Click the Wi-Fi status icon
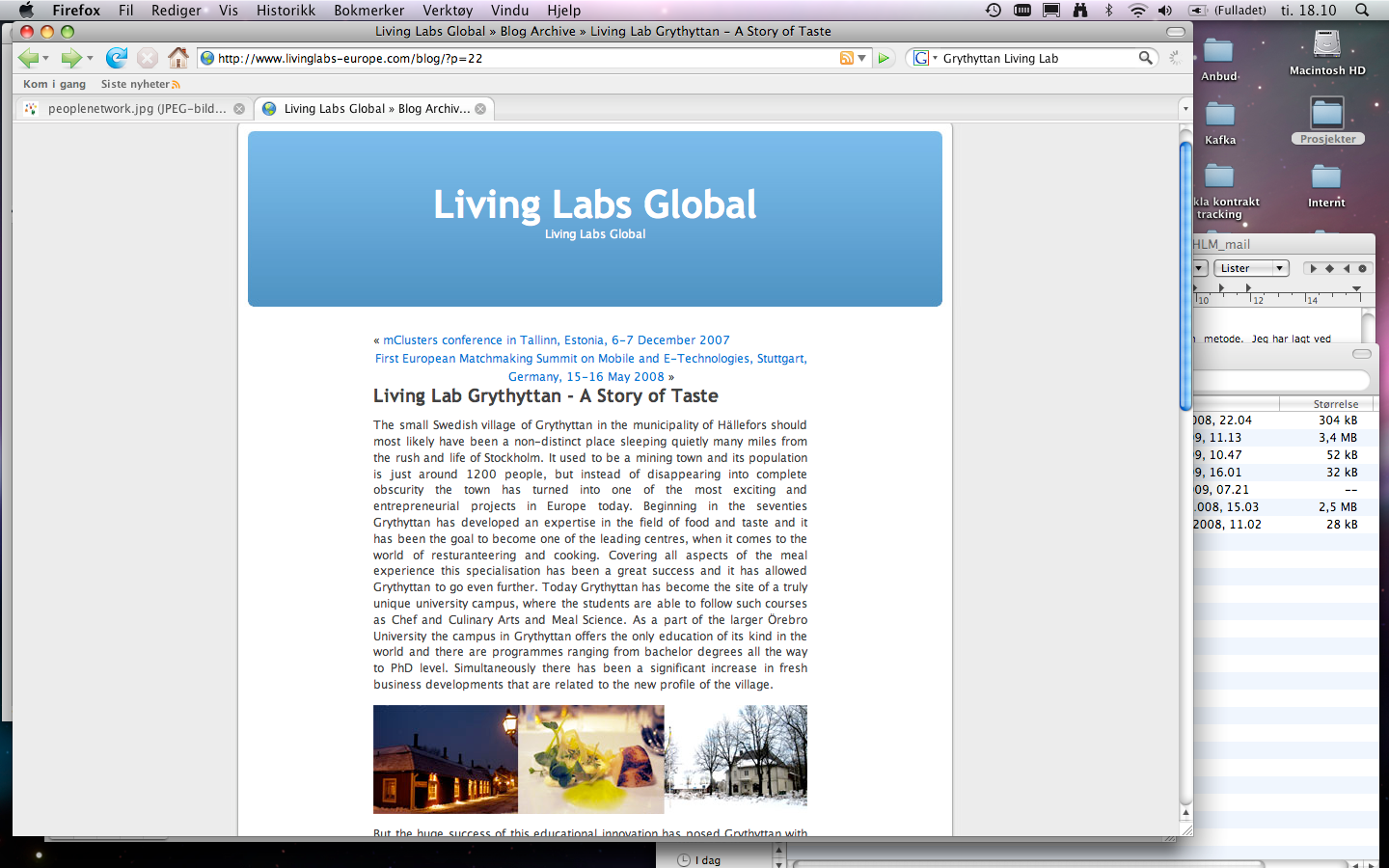 pos(1138,10)
